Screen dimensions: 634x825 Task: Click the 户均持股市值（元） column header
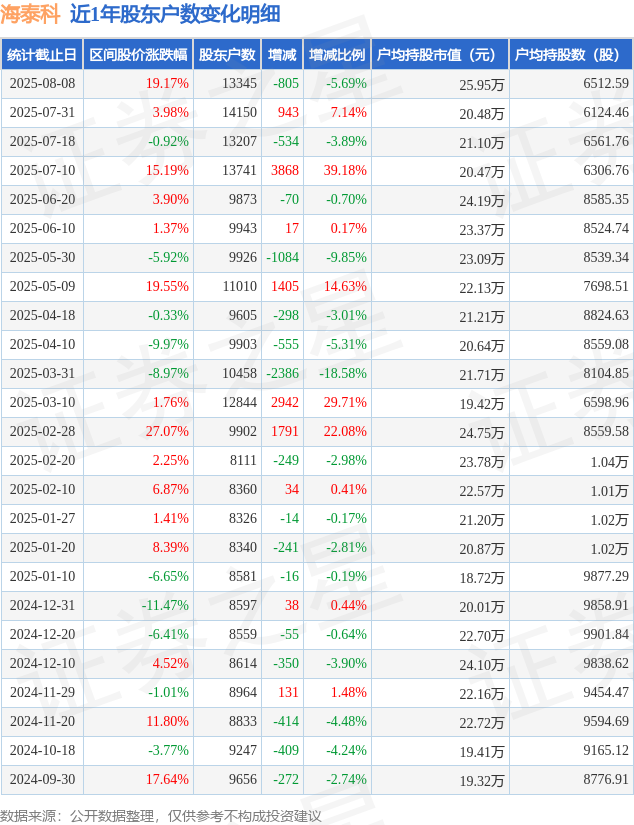[x=440, y=55]
